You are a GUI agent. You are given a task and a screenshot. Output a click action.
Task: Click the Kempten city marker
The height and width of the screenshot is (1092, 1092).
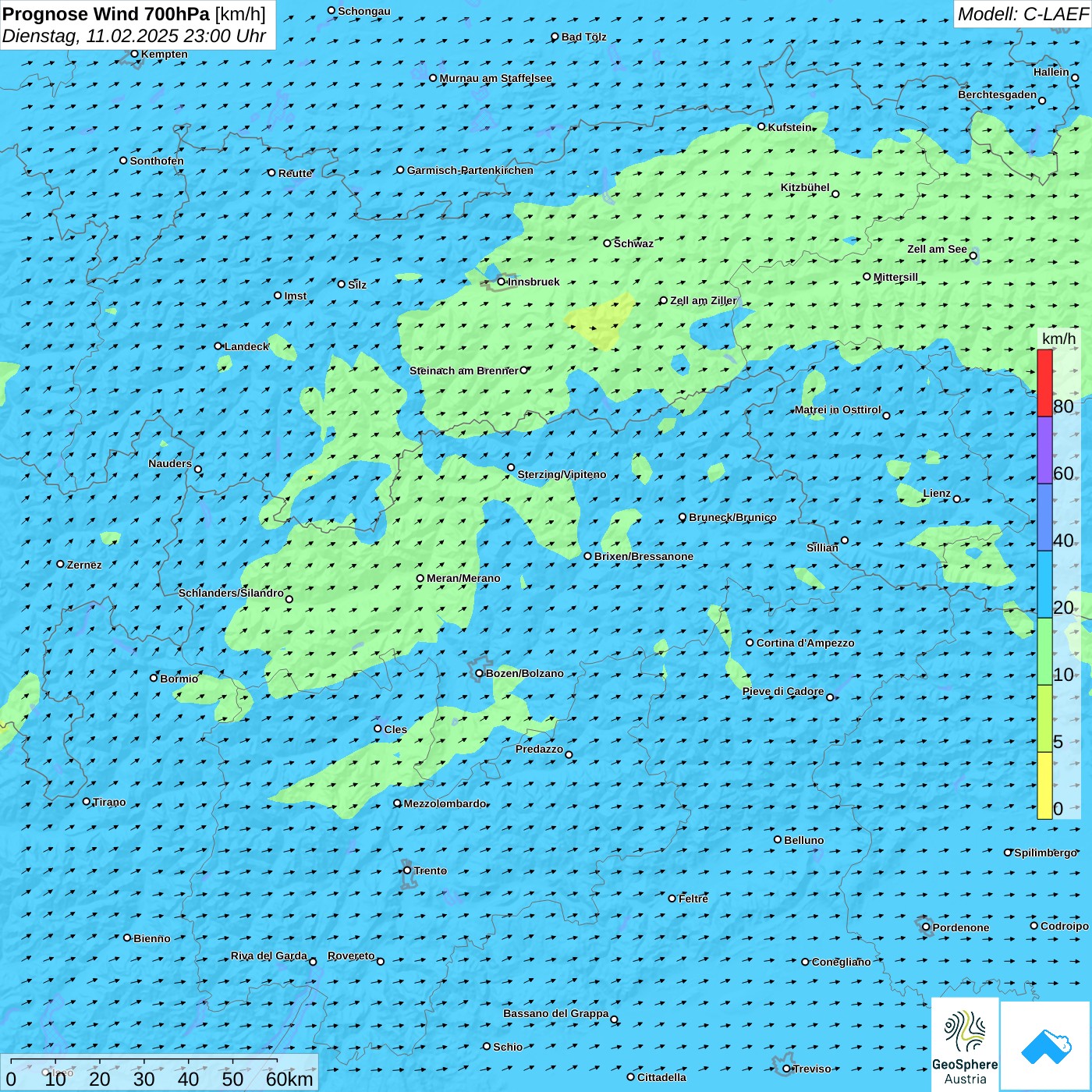[x=135, y=54]
